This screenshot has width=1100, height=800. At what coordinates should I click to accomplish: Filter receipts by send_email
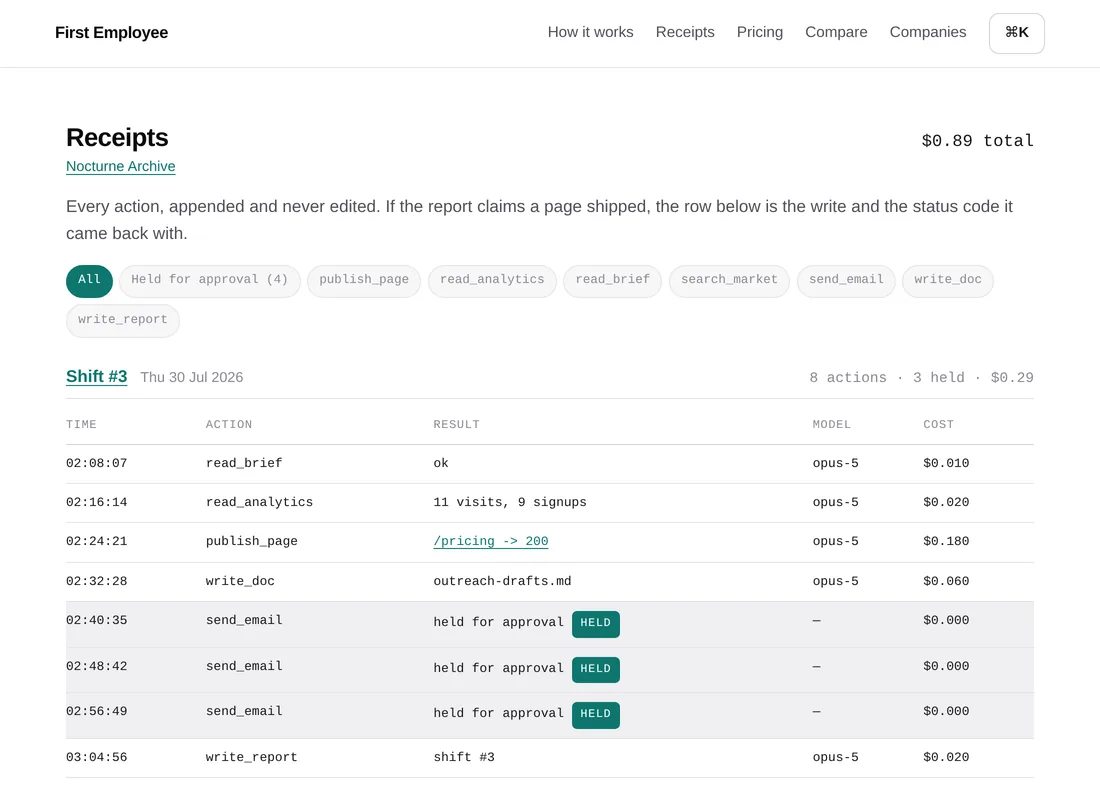(x=846, y=281)
